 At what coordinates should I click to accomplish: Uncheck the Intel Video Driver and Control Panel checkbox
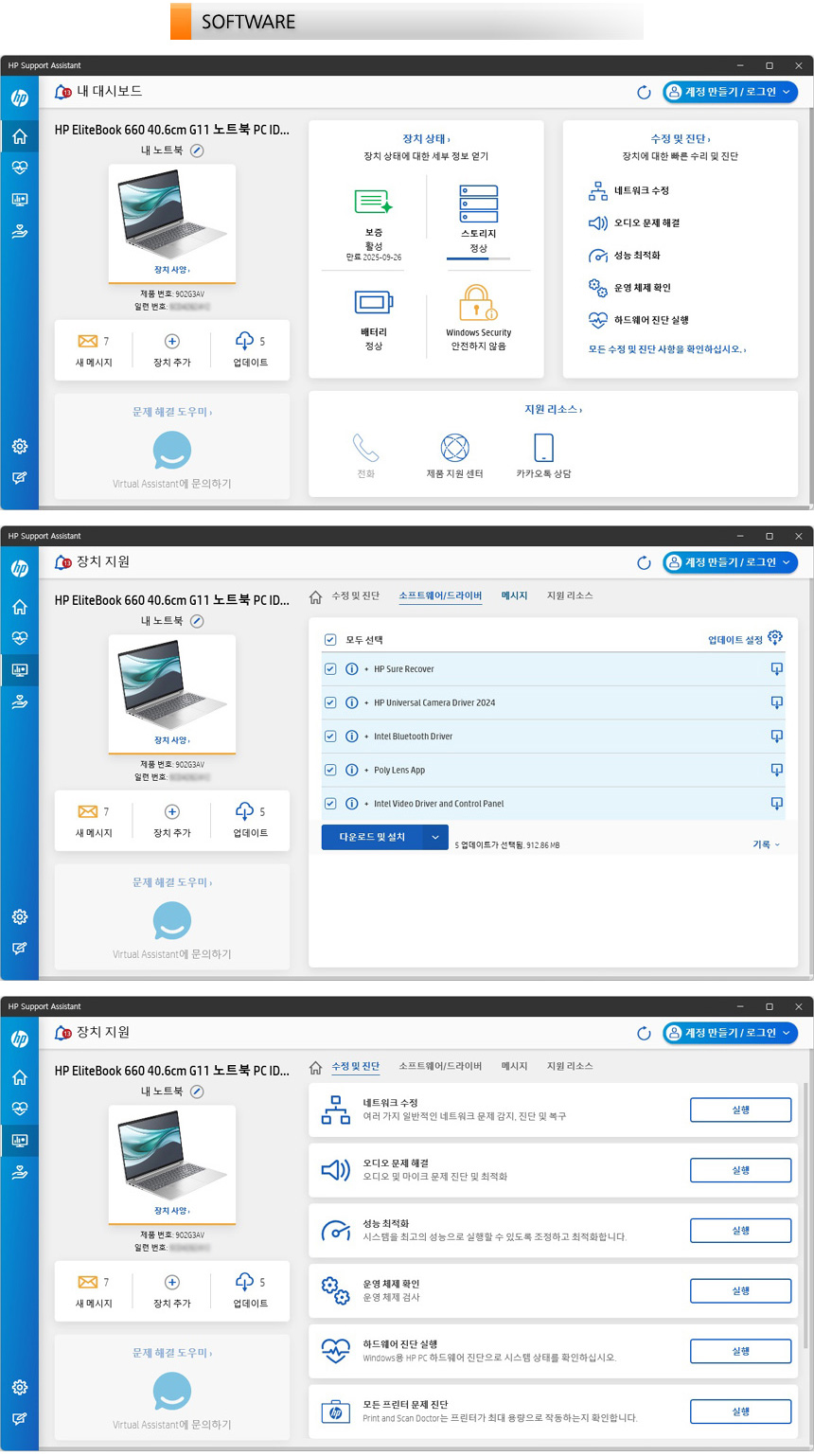(x=330, y=804)
